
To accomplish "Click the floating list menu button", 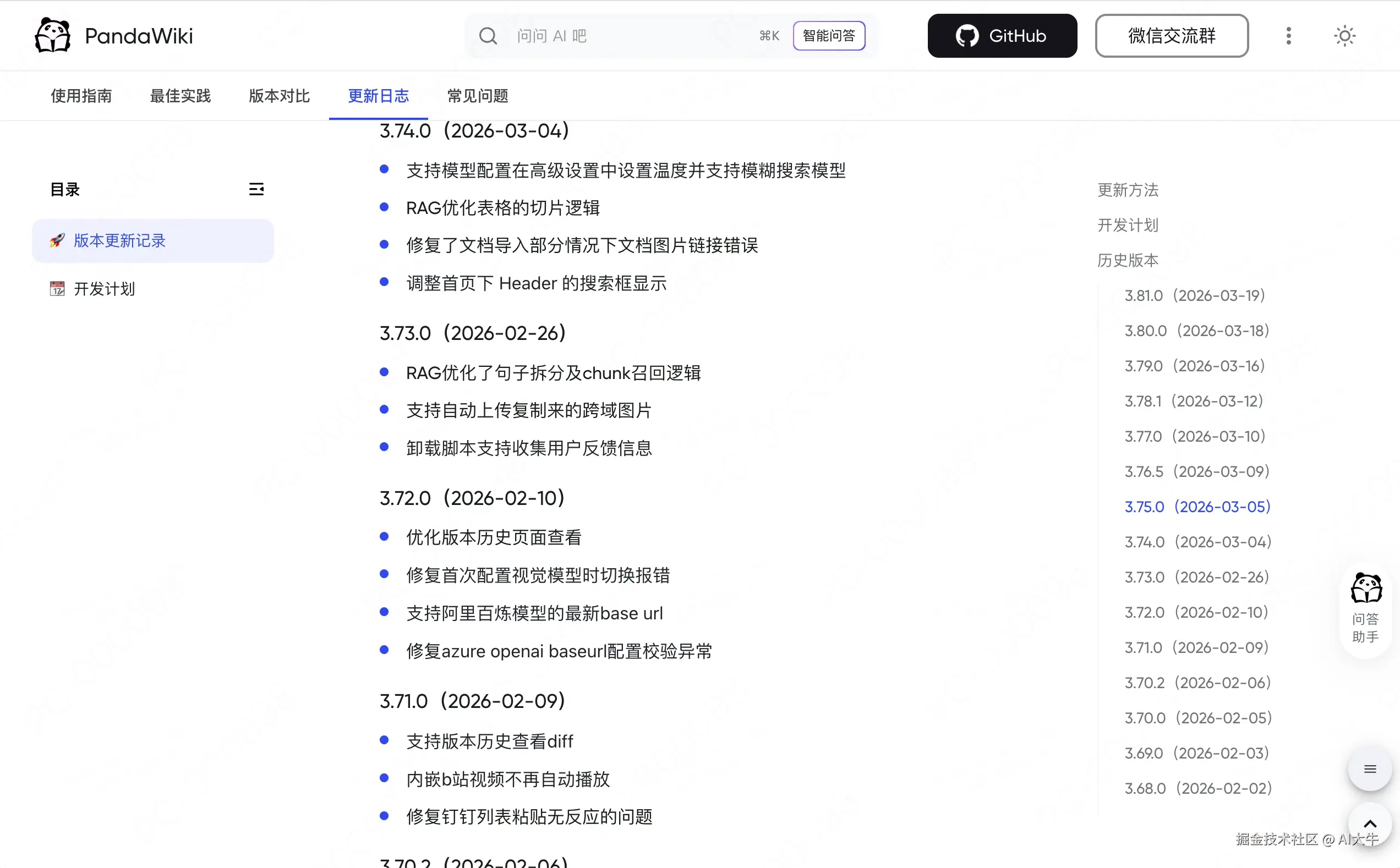I will [x=1370, y=768].
